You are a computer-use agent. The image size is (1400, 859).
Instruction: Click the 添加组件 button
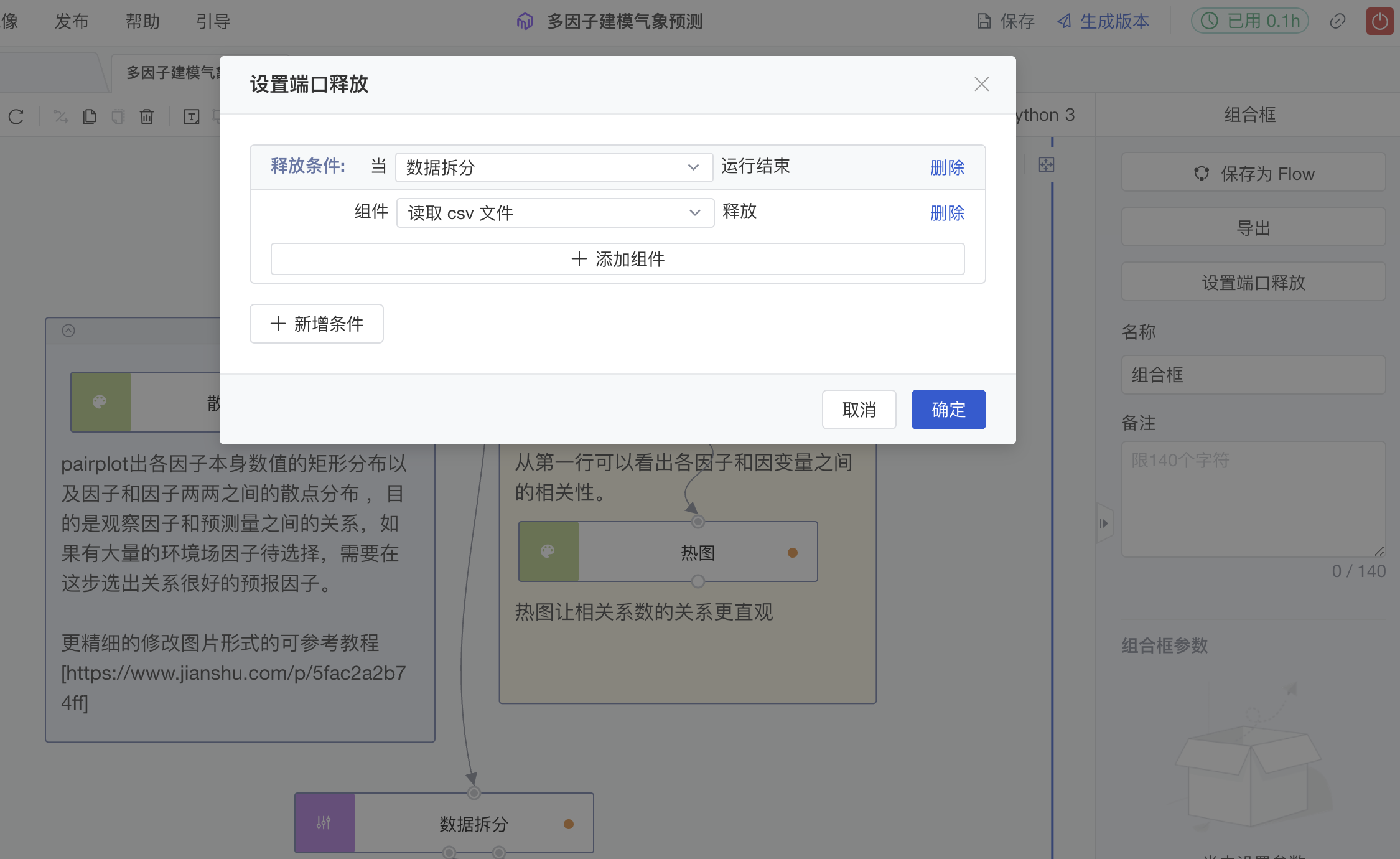coord(617,259)
